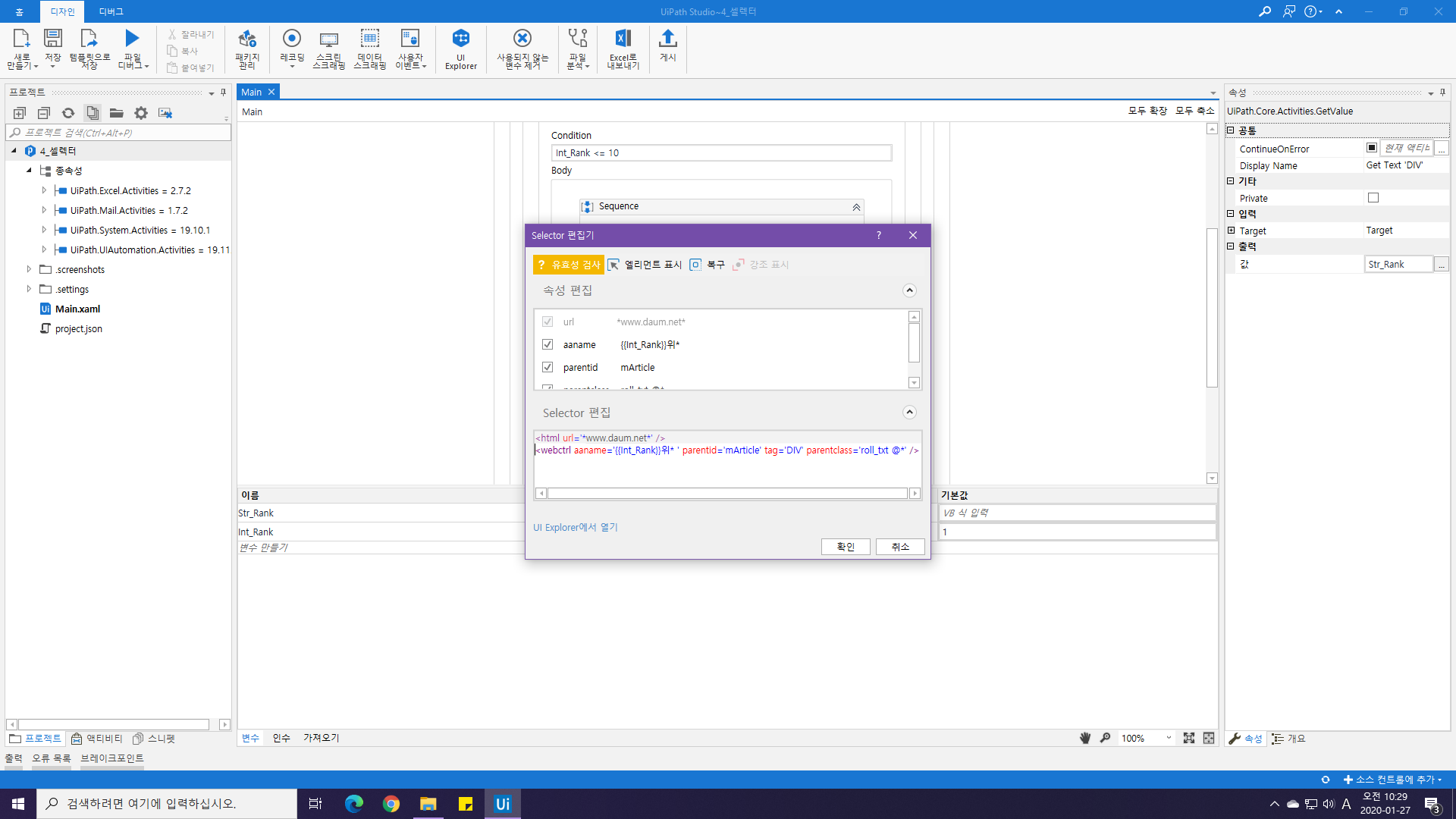The width and height of the screenshot is (1456, 819).
Task: Click the Indicate Element (엘리먼트 표시) button
Action: (x=645, y=265)
